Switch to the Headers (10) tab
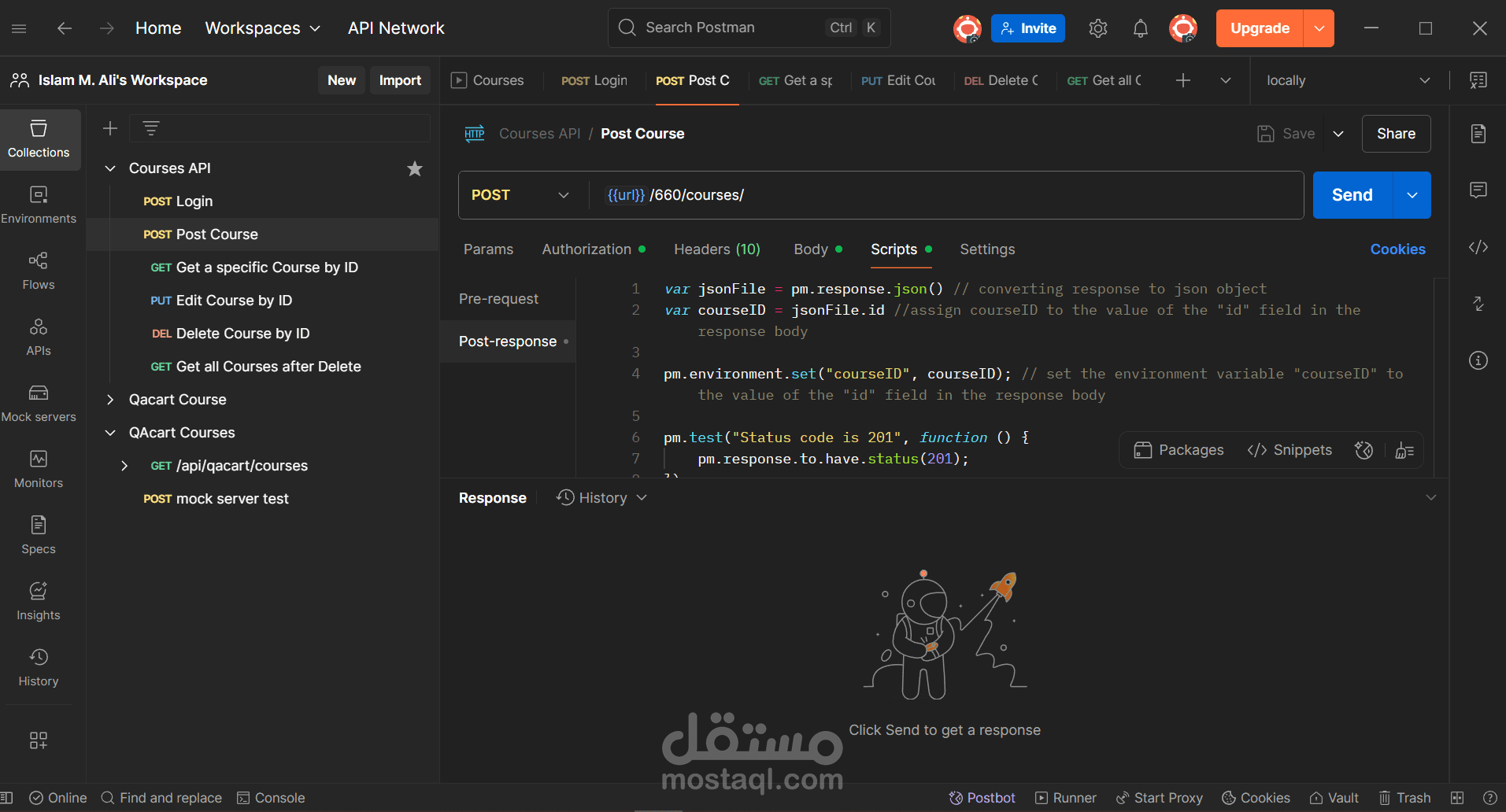 click(717, 249)
